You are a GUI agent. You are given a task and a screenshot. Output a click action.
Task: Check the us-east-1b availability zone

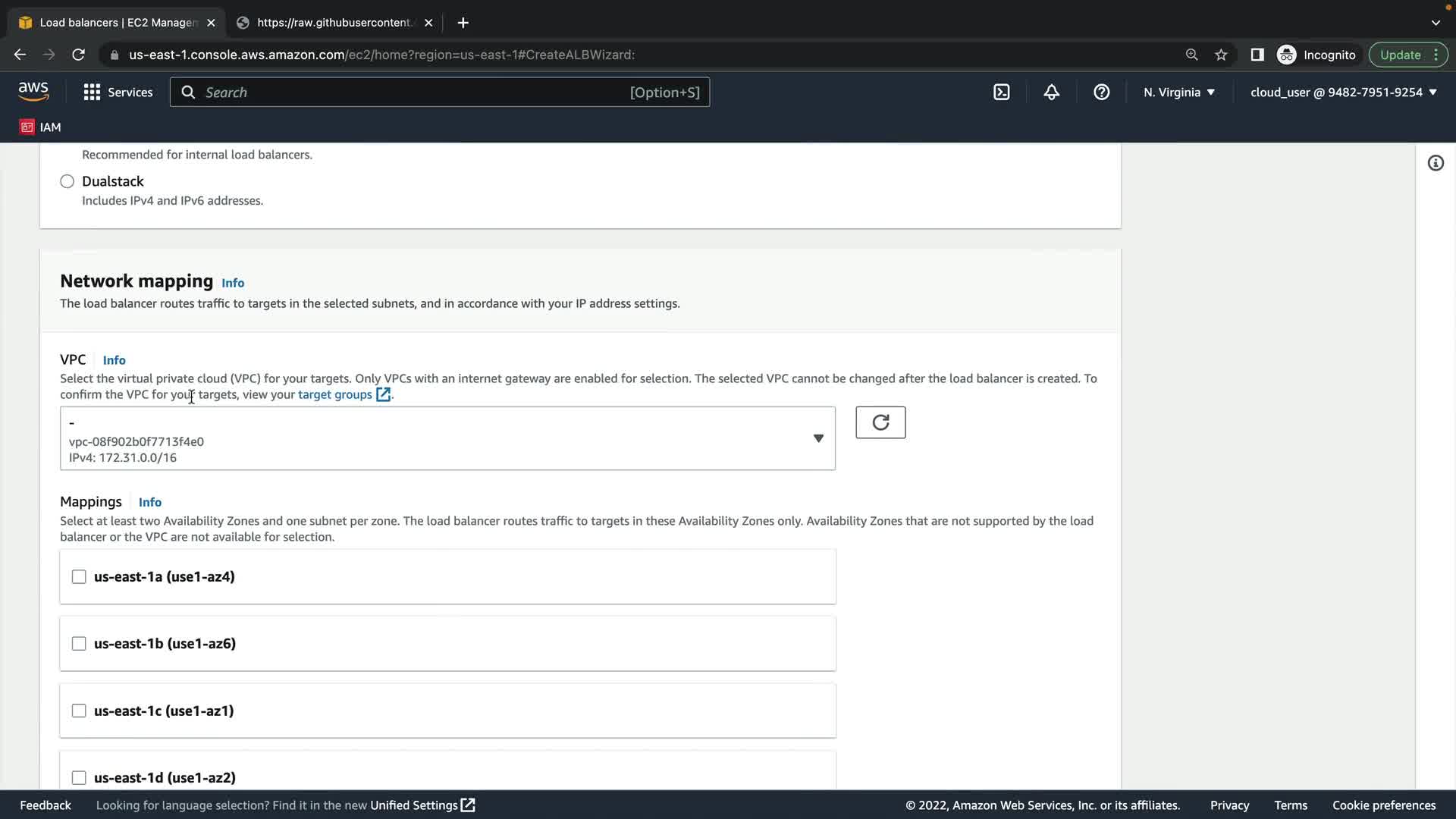pyautogui.click(x=79, y=644)
